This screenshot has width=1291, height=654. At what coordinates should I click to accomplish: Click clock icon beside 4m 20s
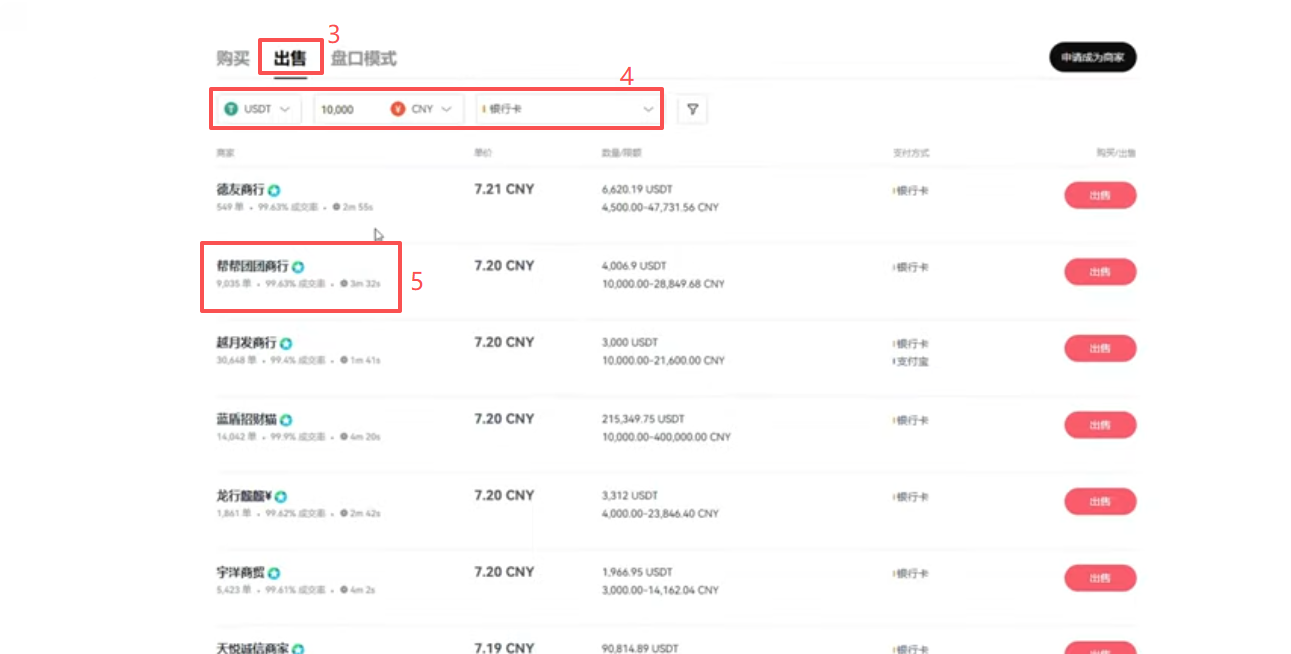tap(343, 437)
